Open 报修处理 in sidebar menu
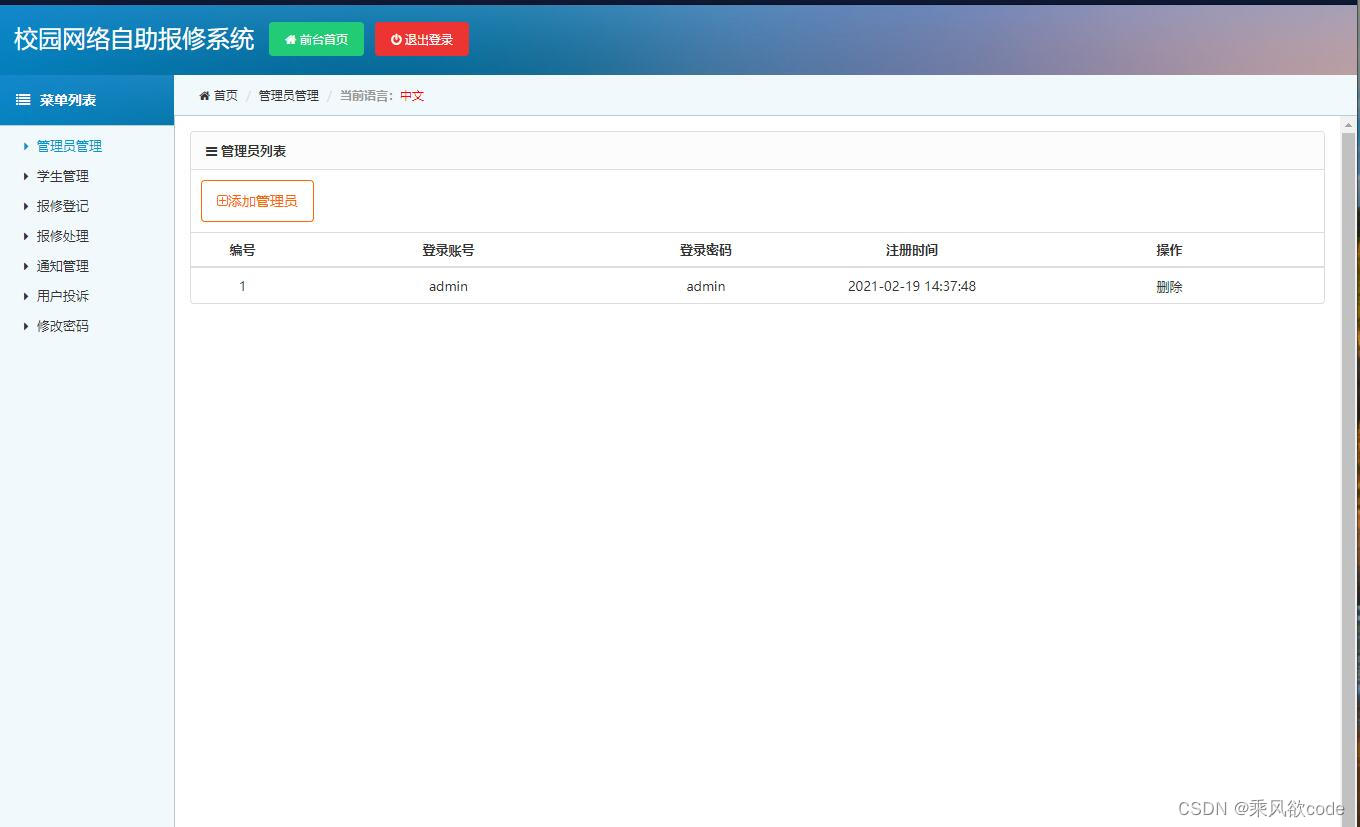Image resolution: width=1360 pixels, height=827 pixels. coord(63,236)
